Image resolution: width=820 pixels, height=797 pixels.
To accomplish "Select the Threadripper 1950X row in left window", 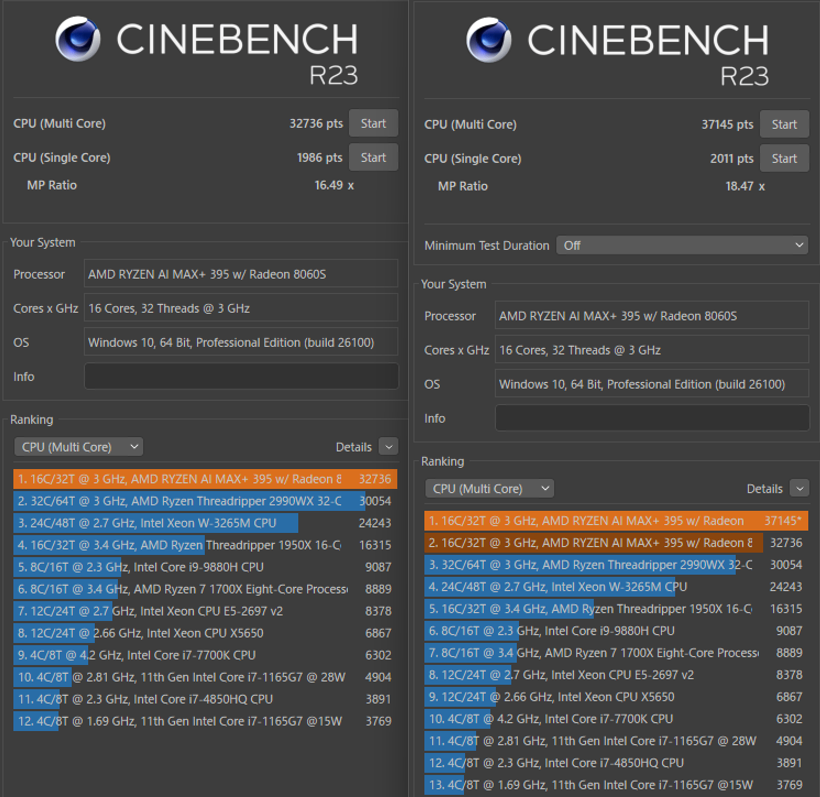I will click(x=205, y=545).
